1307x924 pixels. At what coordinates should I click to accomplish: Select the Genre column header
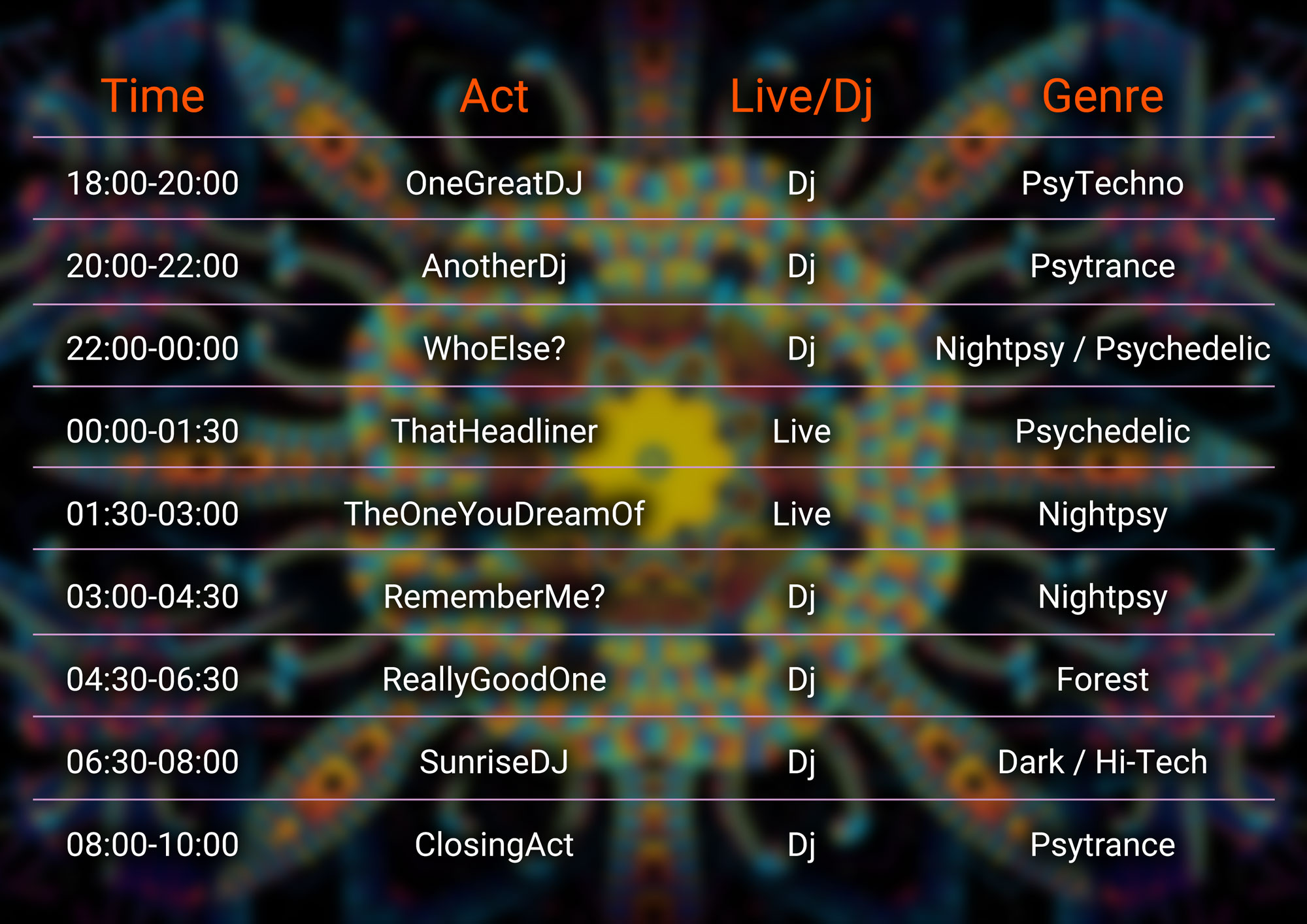pyautogui.click(x=1102, y=97)
